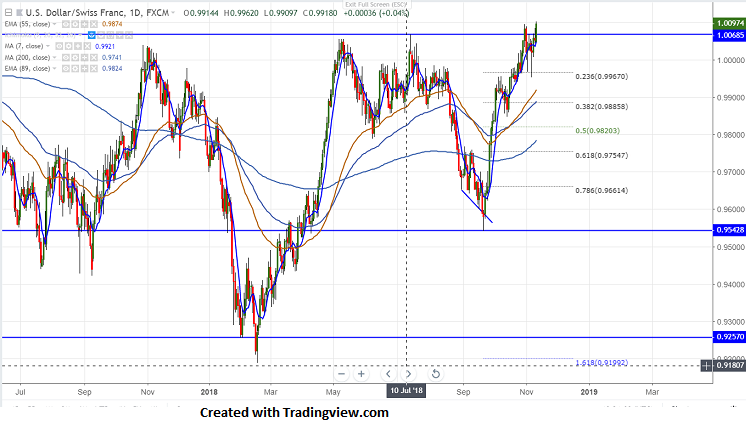Open dropdown next to U.S. Dollar/Swiss Franc title

[x=173, y=12]
